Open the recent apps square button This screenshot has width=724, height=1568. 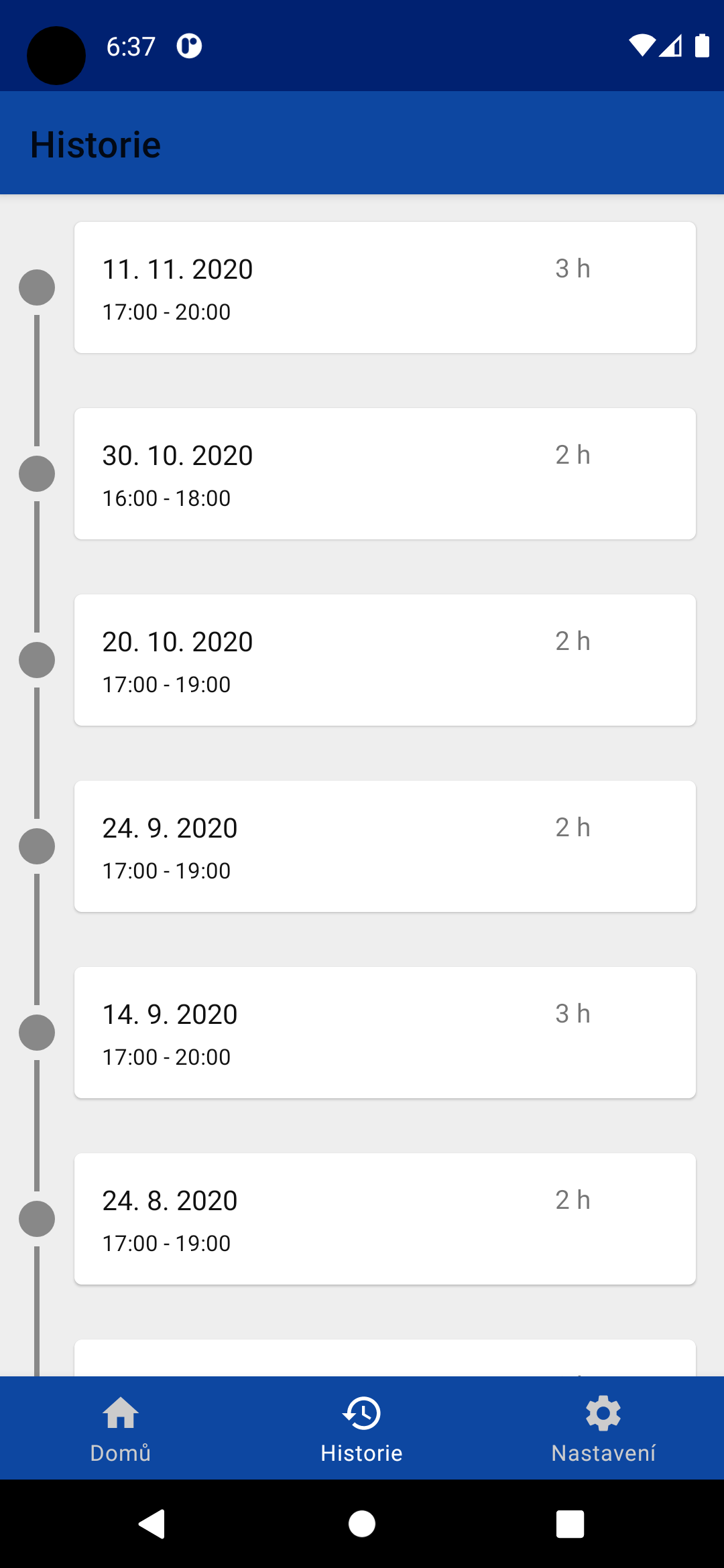570,1524
